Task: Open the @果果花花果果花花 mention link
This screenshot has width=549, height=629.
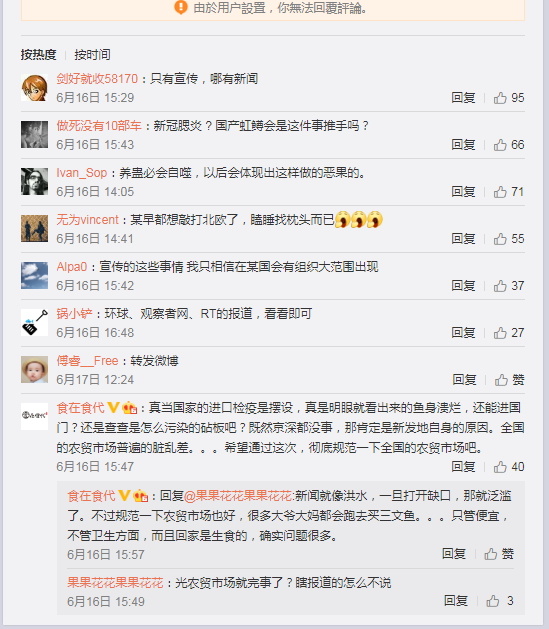Action: tap(238, 496)
